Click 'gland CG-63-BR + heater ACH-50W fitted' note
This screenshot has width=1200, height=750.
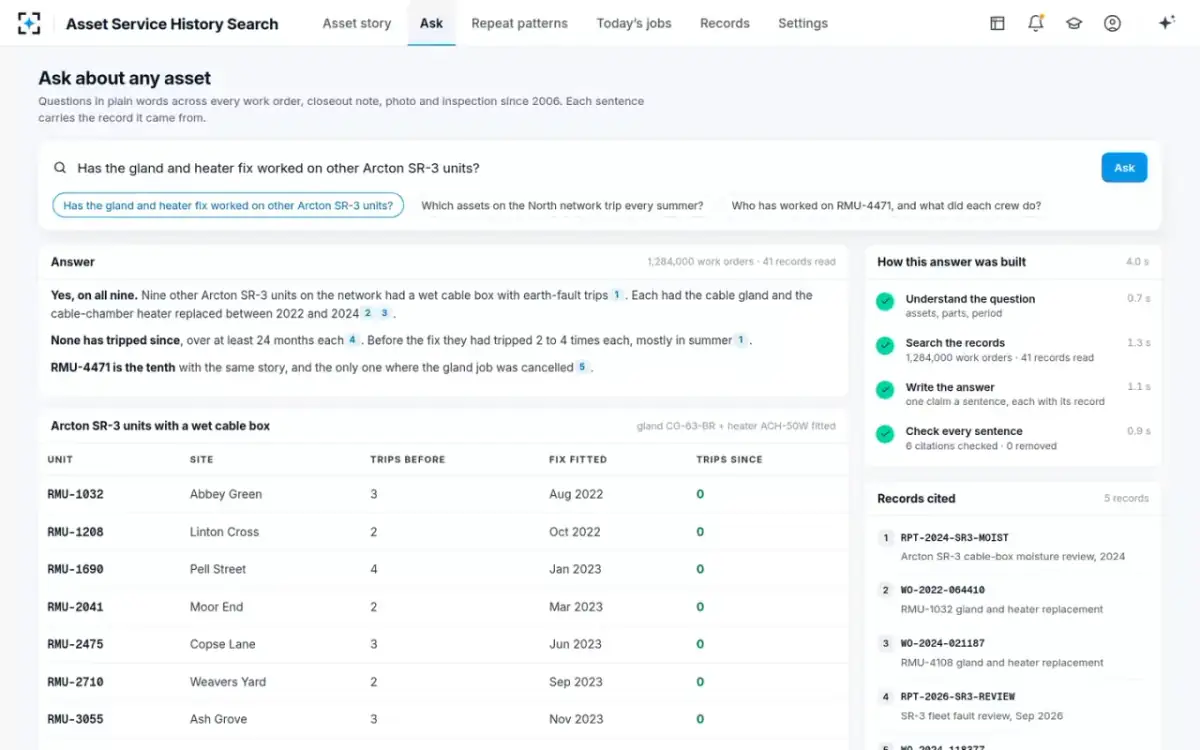[736, 426]
